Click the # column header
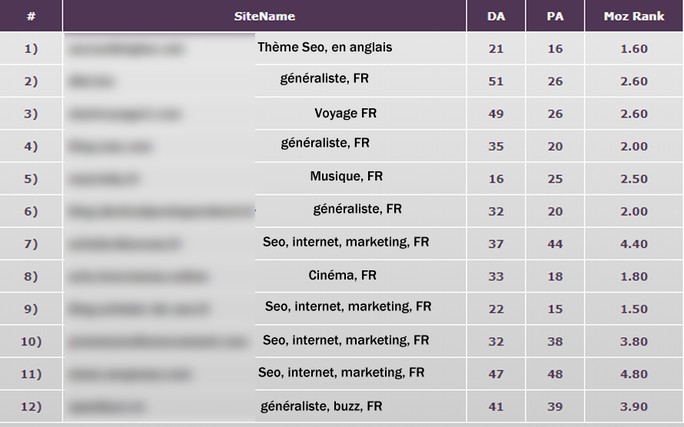The height and width of the screenshot is (427, 684). click(x=31, y=16)
